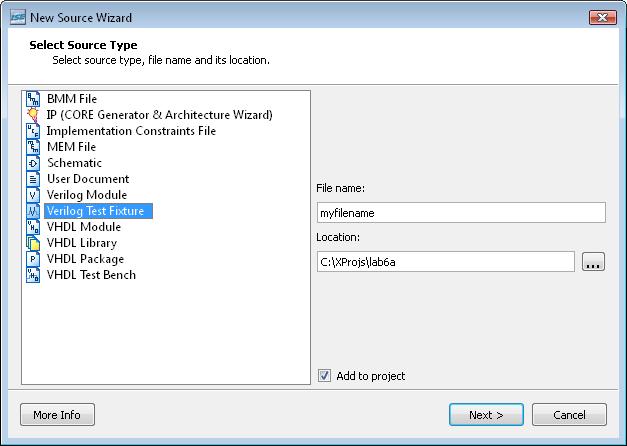The width and height of the screenshot is (627, 446).
Task: Select VHDL Module from the source list
Action: tap(83, 227)
